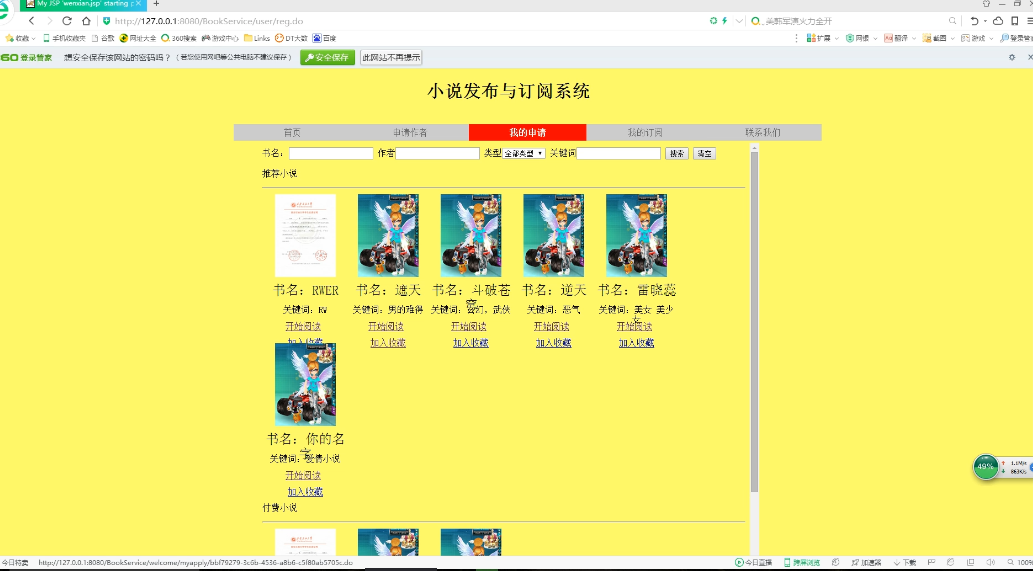The height and width of the screenshot is (571, 1033).
Task: Expand the arrow next to the undo icon
Action: 985,21
